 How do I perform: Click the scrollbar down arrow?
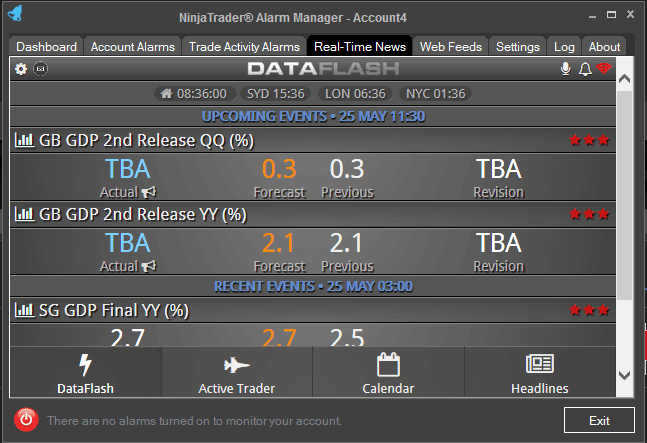624,375
